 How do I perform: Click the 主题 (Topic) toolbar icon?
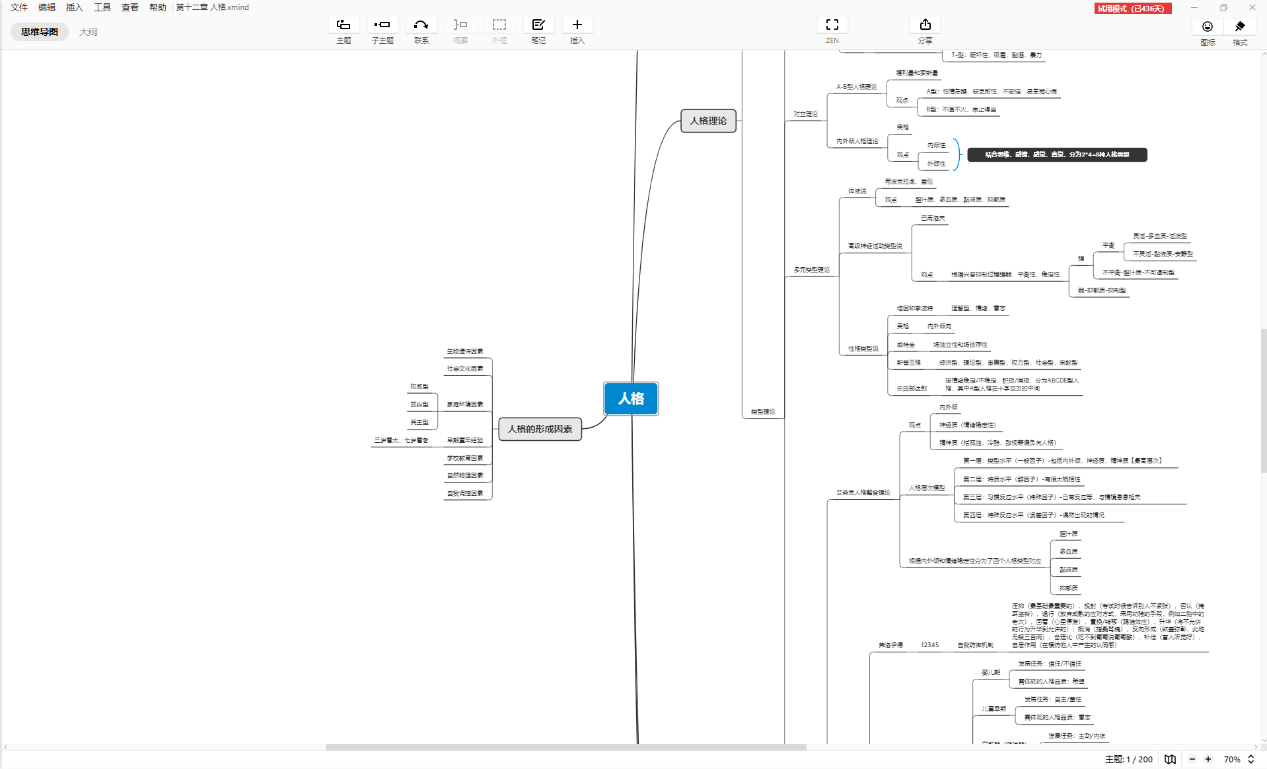[x=343, y=25]
